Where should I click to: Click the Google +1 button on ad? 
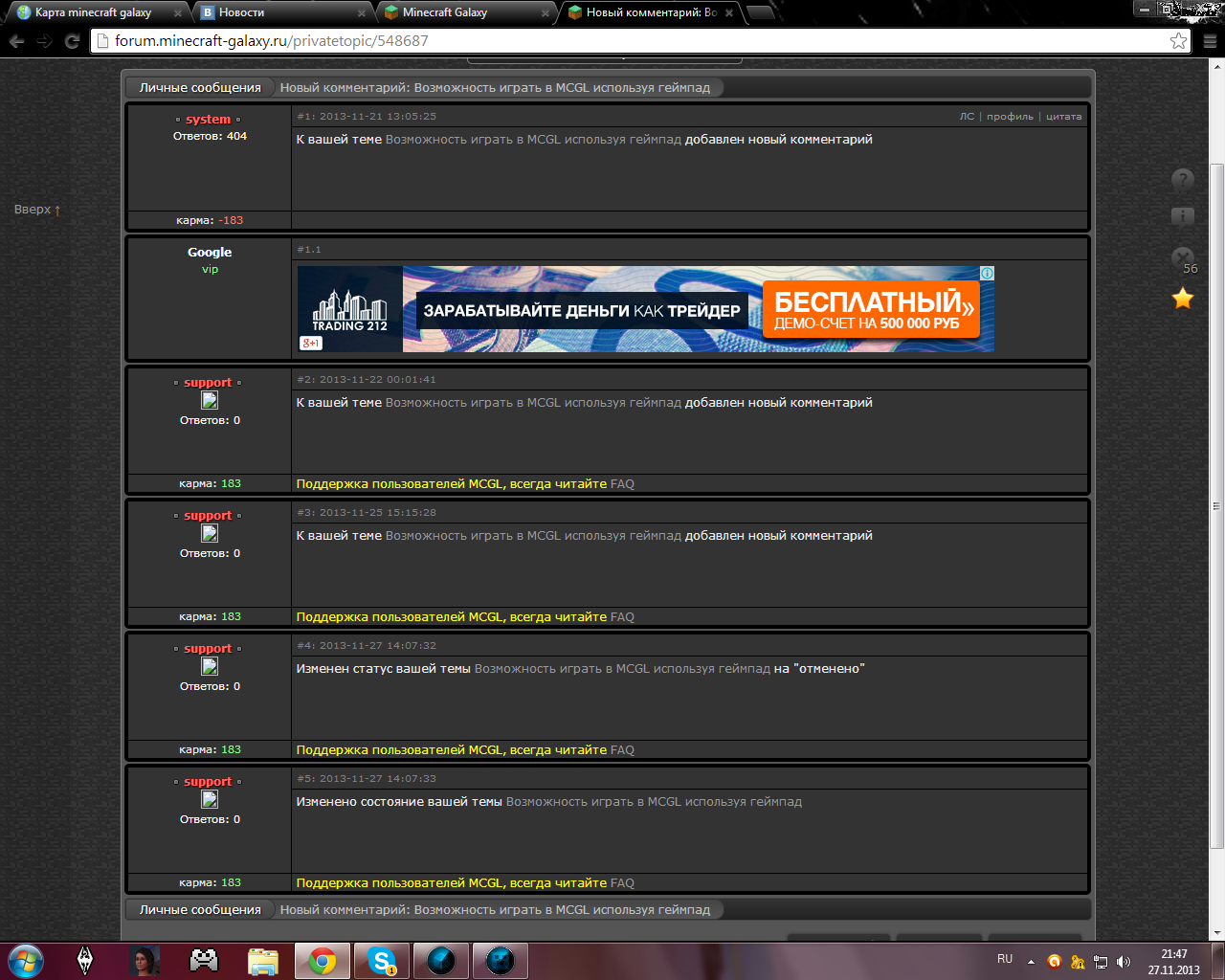pos(310,343)
